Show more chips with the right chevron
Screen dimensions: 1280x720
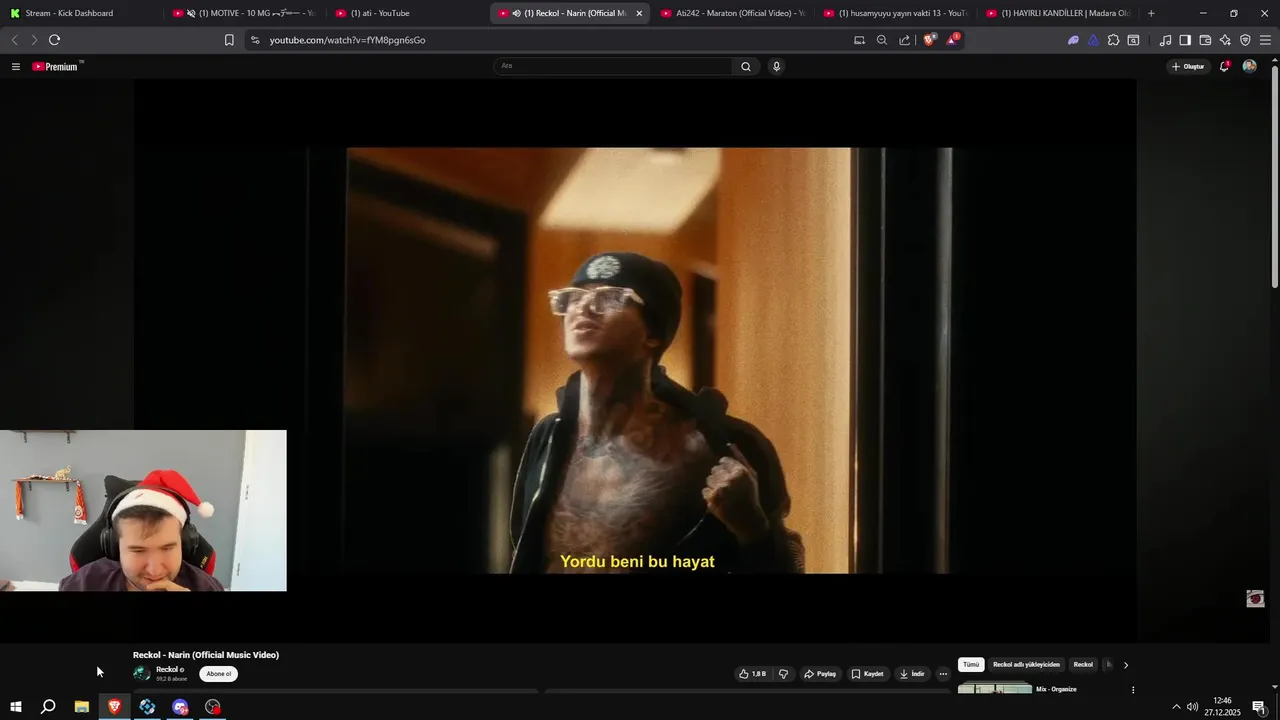[1125, 665]
